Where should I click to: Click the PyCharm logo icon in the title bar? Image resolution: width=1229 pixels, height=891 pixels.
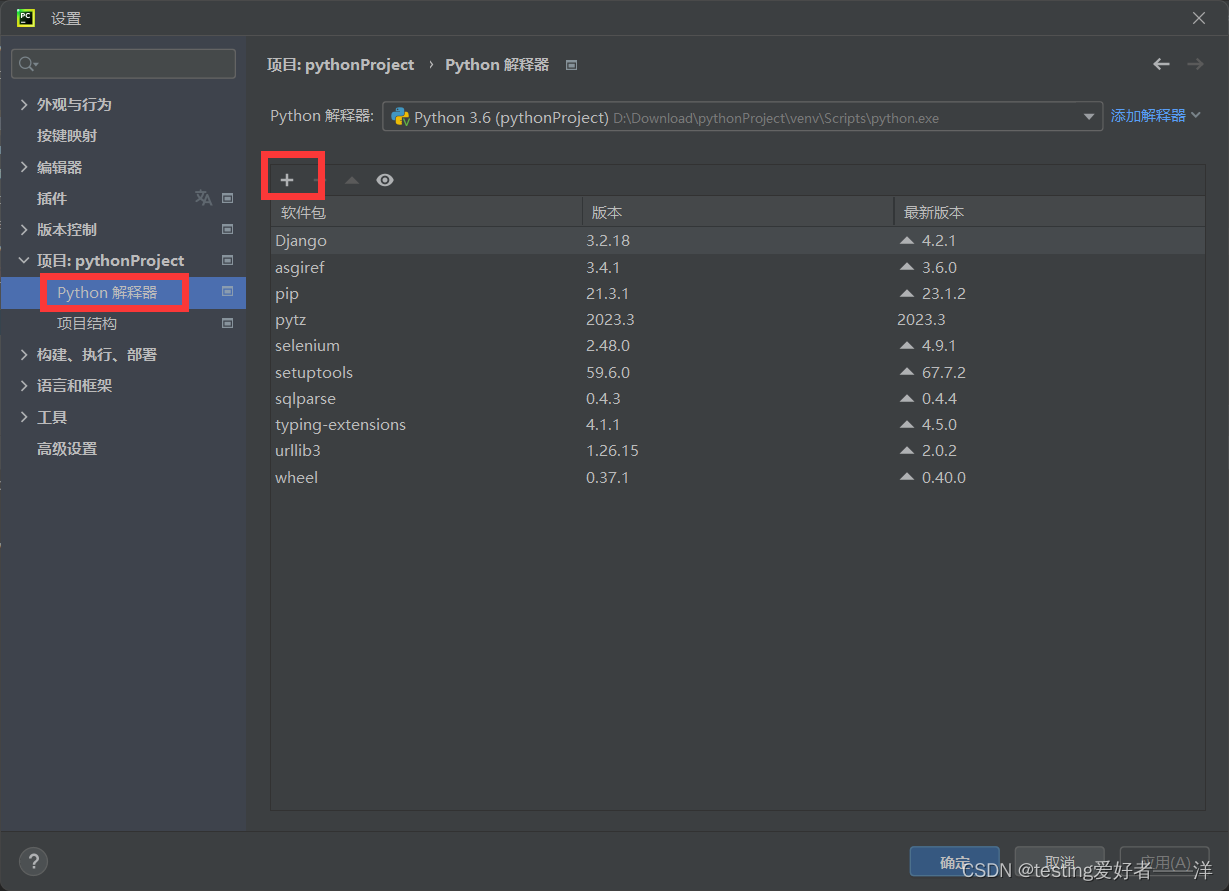point(25,17)
